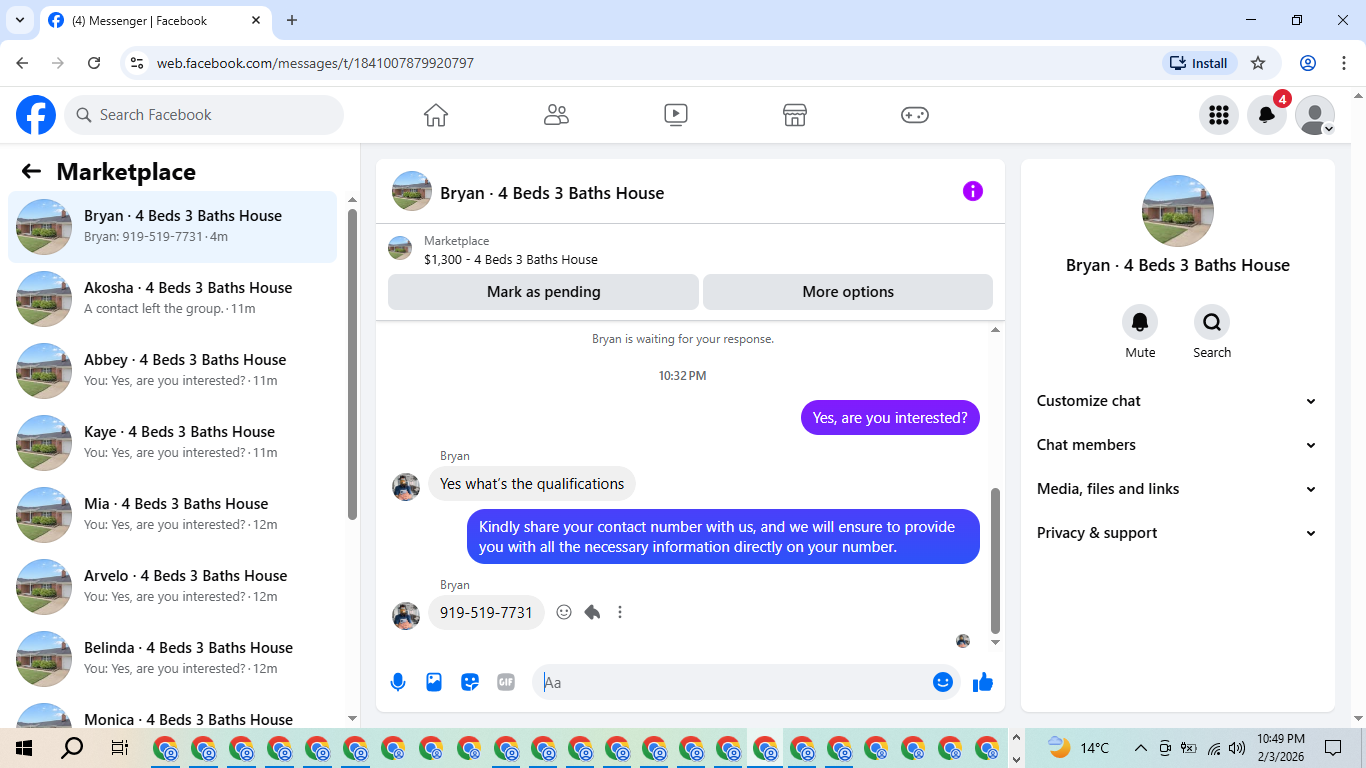
Task: React to the 919-519-7731 message
Action: tap(564, 612)
